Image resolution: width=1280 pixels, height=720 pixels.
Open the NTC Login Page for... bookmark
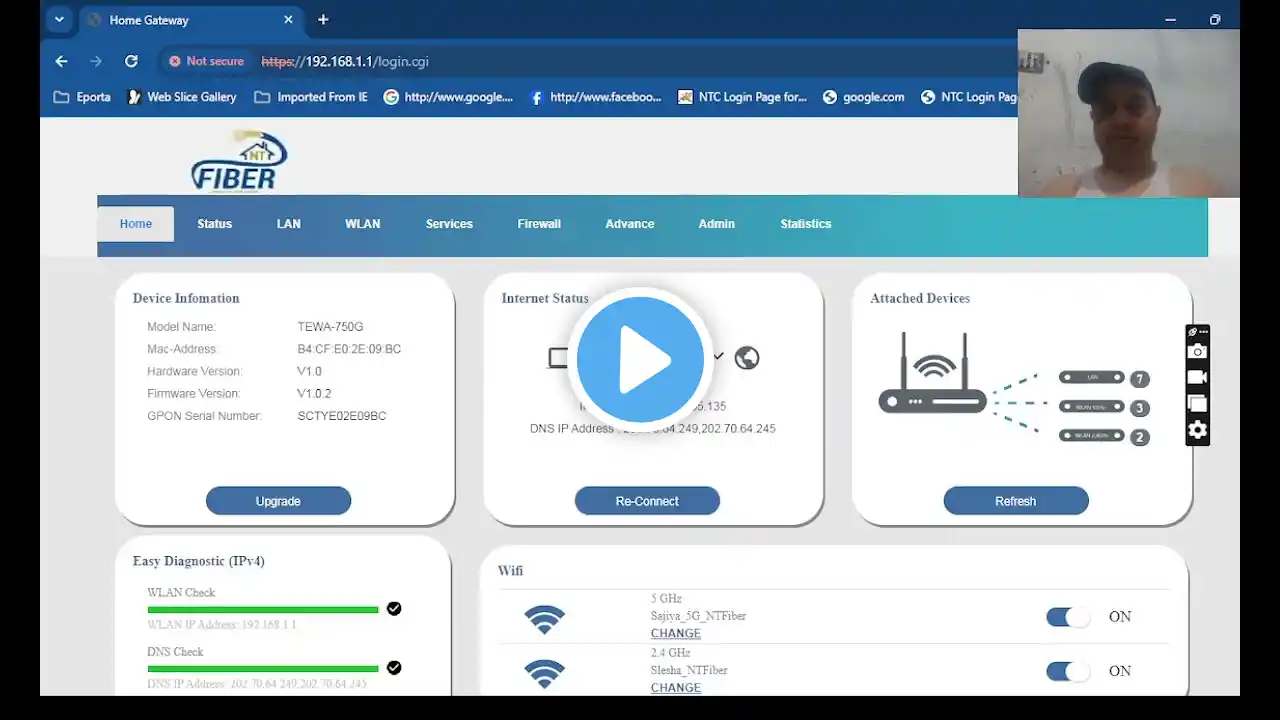(x=742, y=97)
